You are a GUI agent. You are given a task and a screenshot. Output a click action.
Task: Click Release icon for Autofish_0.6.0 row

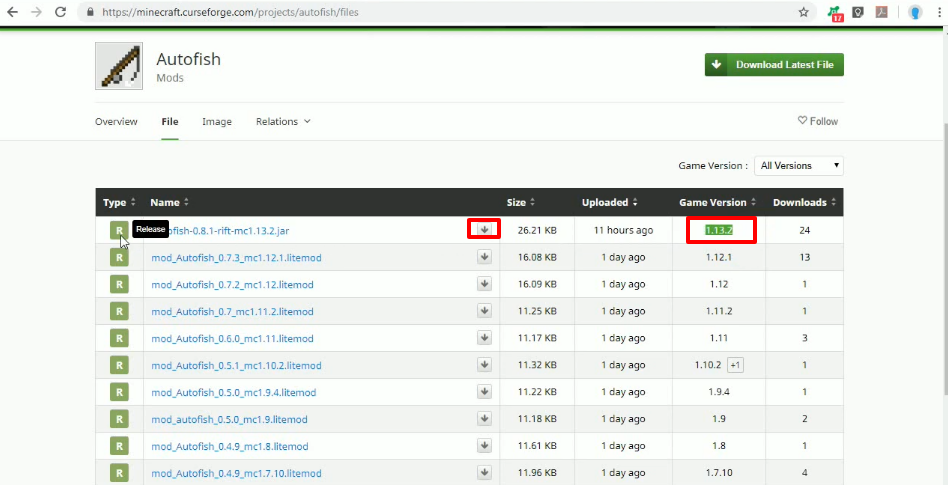pyautogui.click(x=119, y=338)
